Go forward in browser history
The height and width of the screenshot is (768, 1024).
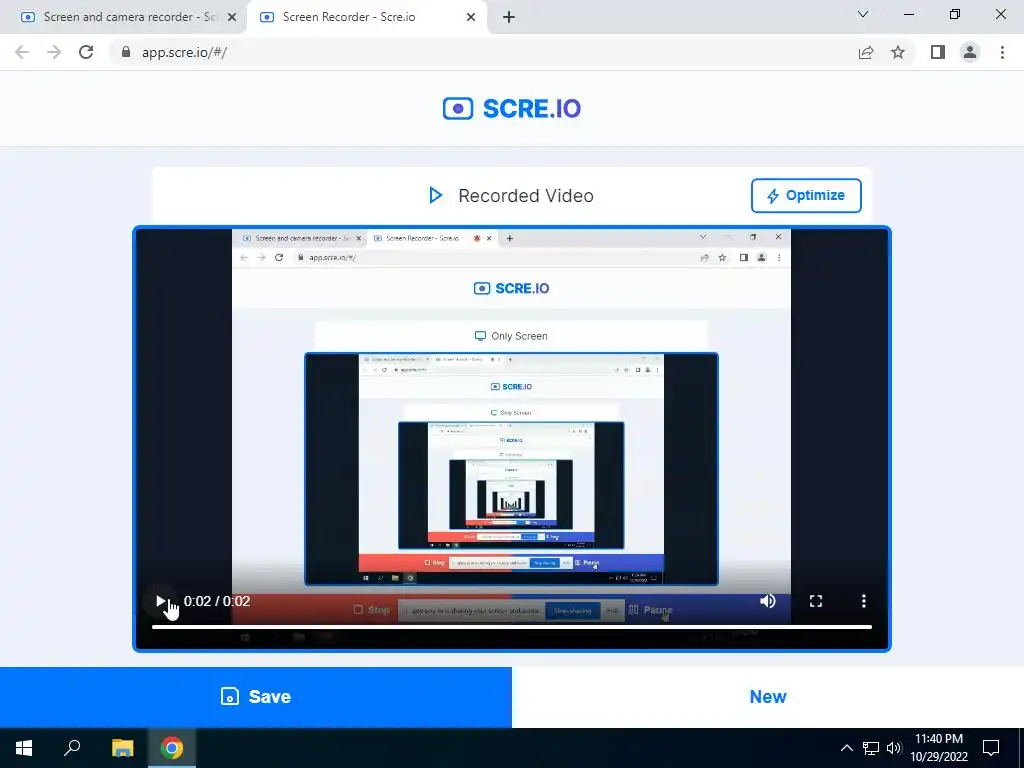(x=54, y=52)
